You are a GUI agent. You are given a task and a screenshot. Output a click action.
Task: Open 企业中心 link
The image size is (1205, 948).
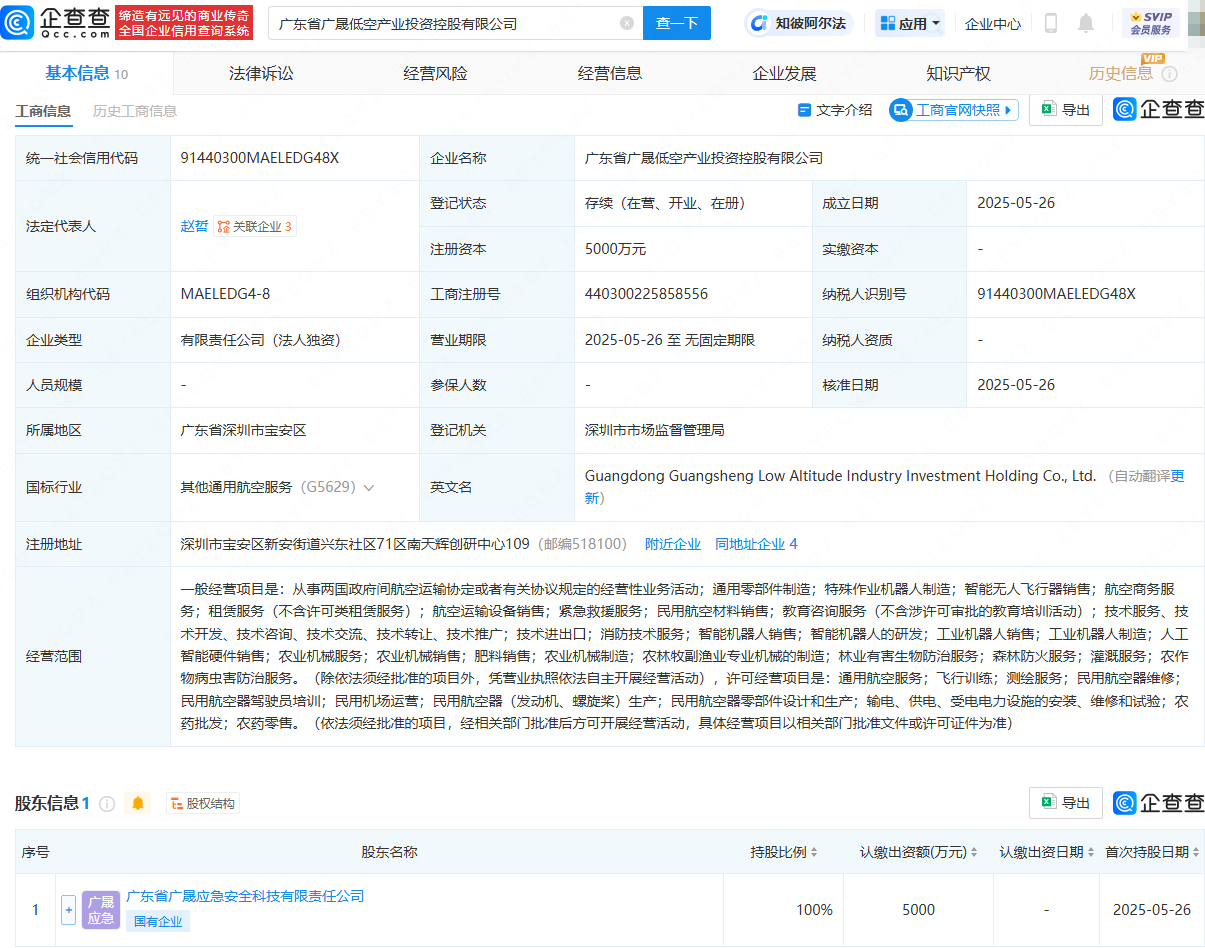tap(993, 23)
